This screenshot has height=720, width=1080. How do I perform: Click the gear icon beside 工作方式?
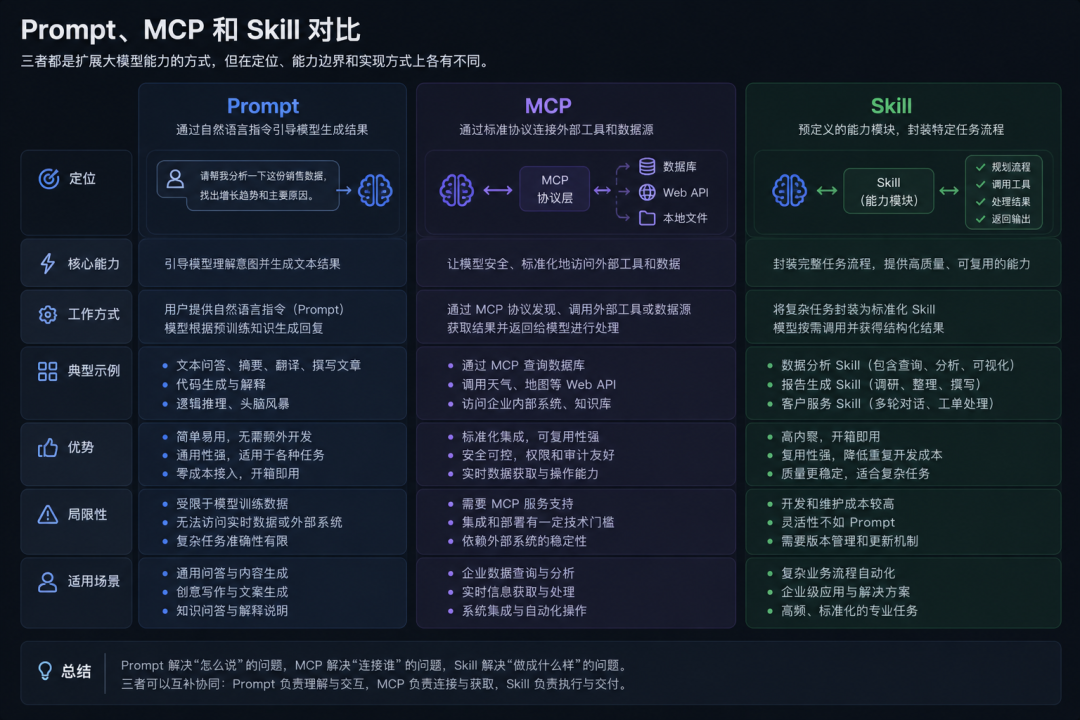48,314
